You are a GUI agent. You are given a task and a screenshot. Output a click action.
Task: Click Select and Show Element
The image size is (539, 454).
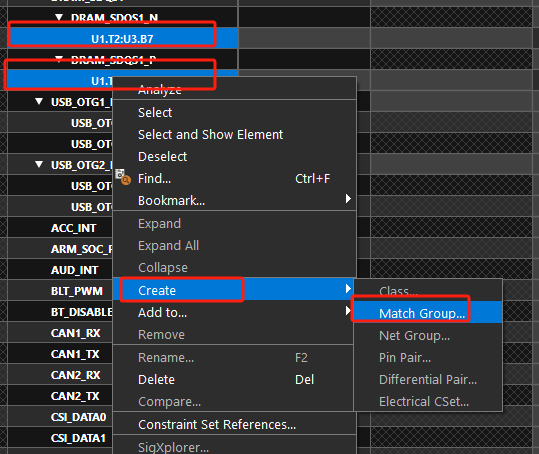coord(210,134)
